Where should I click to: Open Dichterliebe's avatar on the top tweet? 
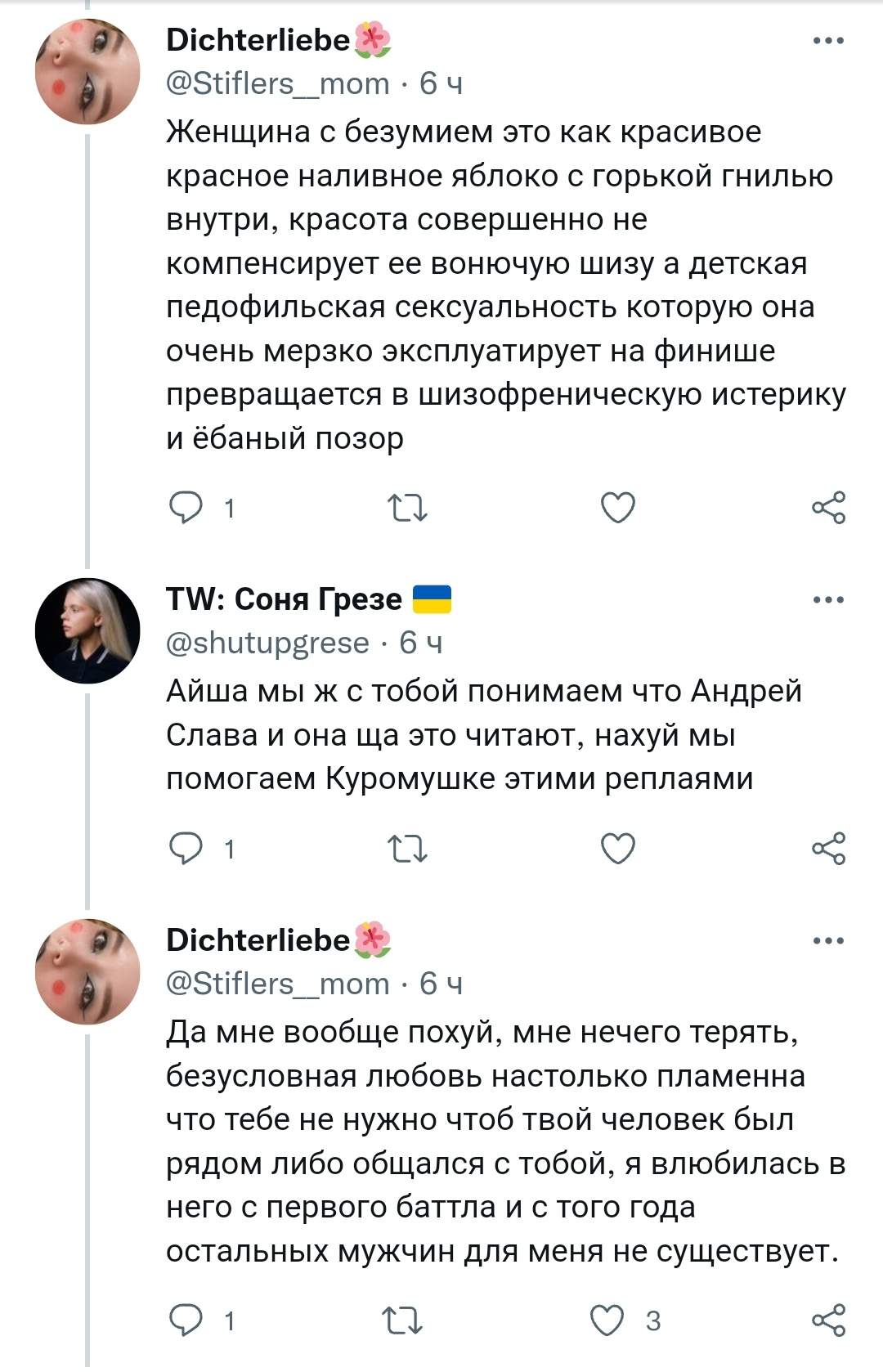pos(87,72)
